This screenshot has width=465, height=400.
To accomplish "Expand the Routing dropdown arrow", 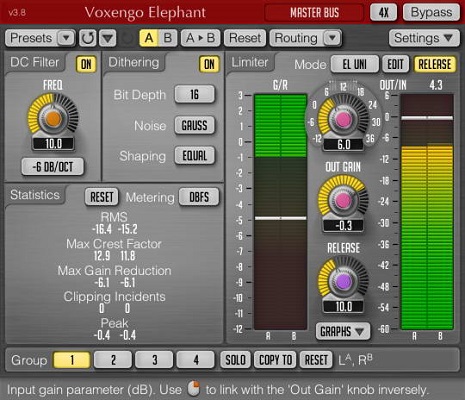I will (x=332, y=38).
